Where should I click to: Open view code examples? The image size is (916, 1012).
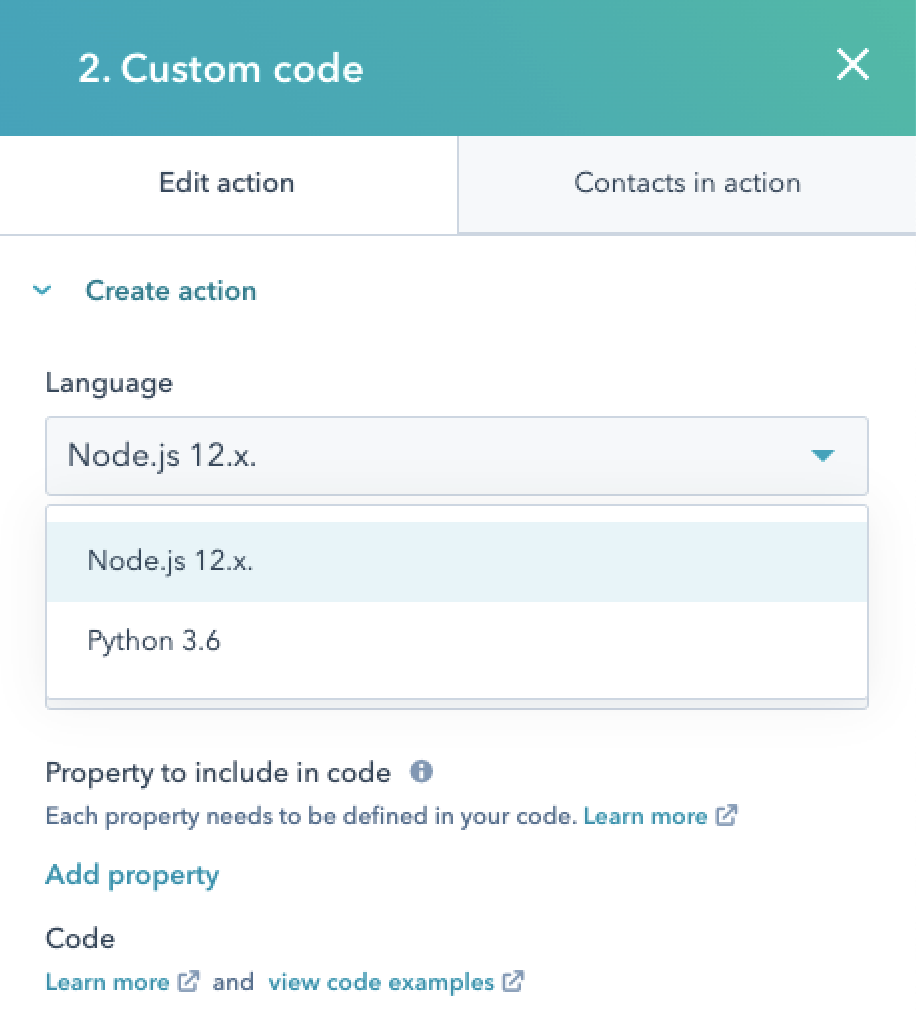(380, 981)
